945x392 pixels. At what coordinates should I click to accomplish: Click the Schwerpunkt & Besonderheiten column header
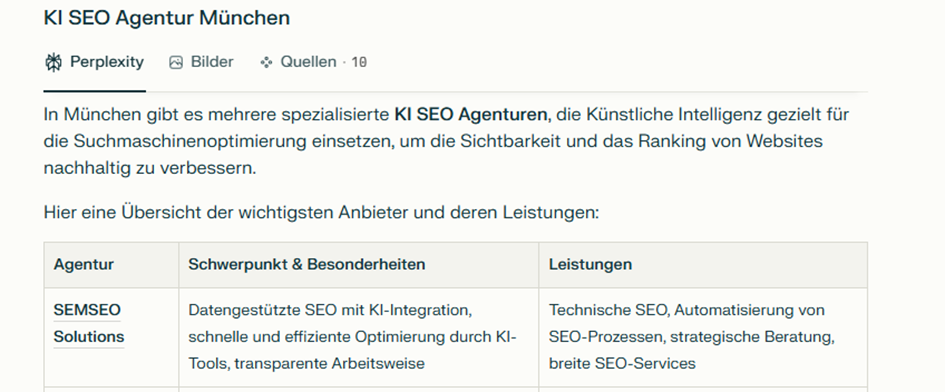(x=307, y=264)
